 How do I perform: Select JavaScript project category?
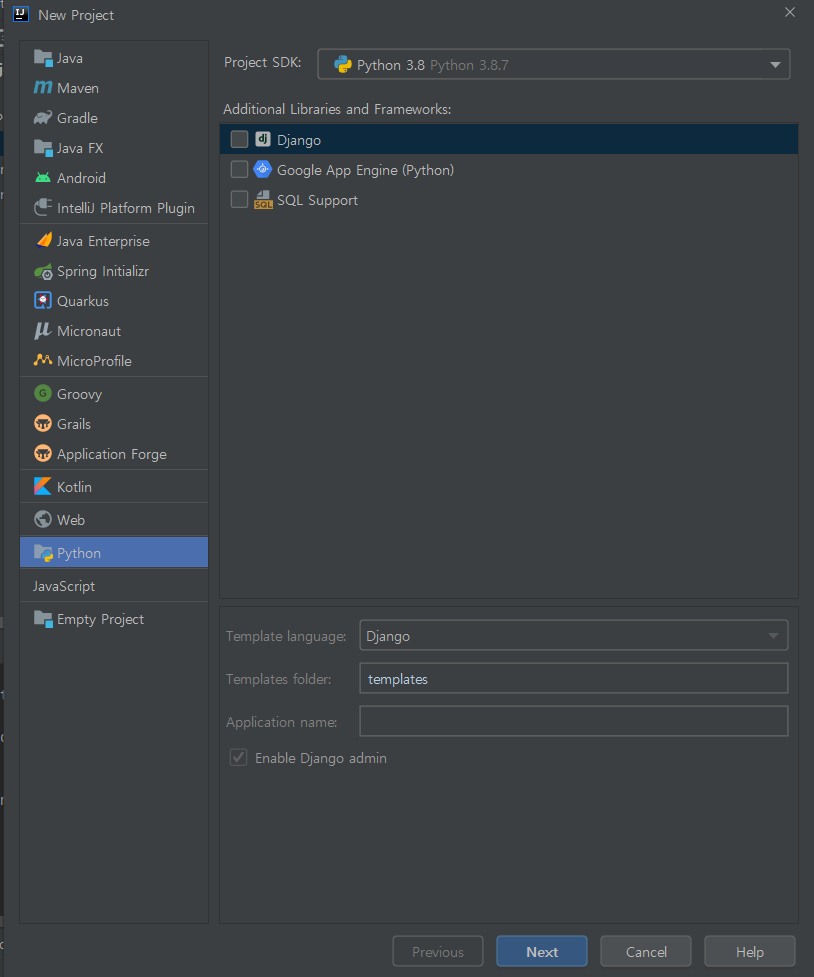pyautogui.click(x=64, y=586)
